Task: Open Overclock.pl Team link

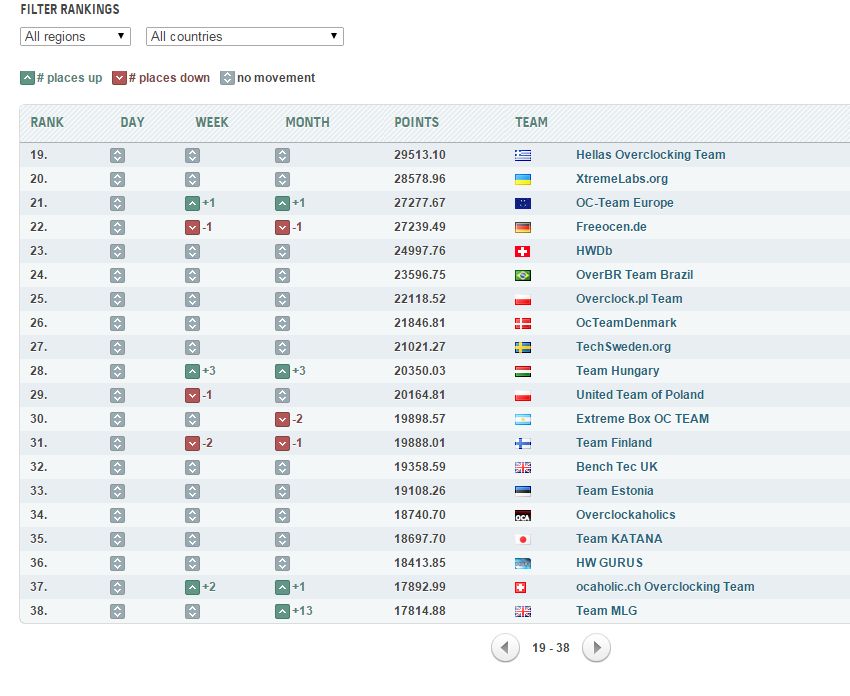Action: pos(629,299)
